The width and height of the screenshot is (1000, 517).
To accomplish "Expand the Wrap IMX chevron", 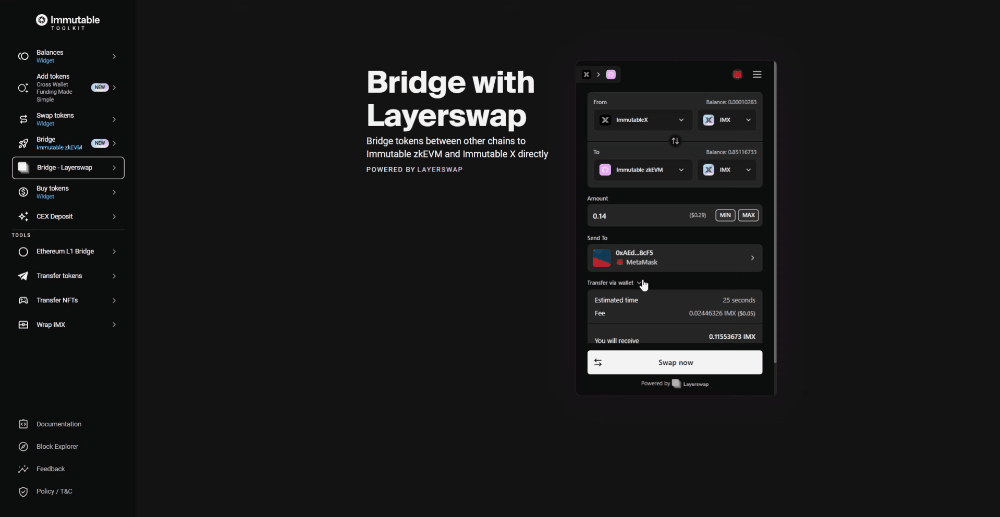I will click(114, 324).
